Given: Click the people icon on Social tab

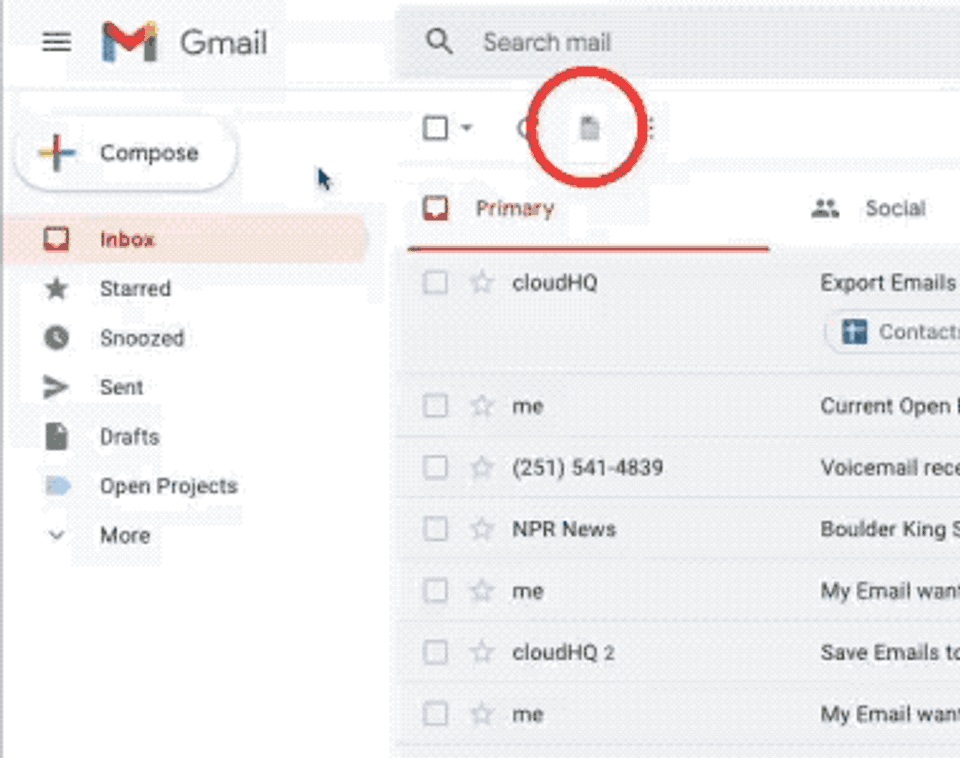Looking at the screenshot, I should pyautogui.click(x=825, y=209).
